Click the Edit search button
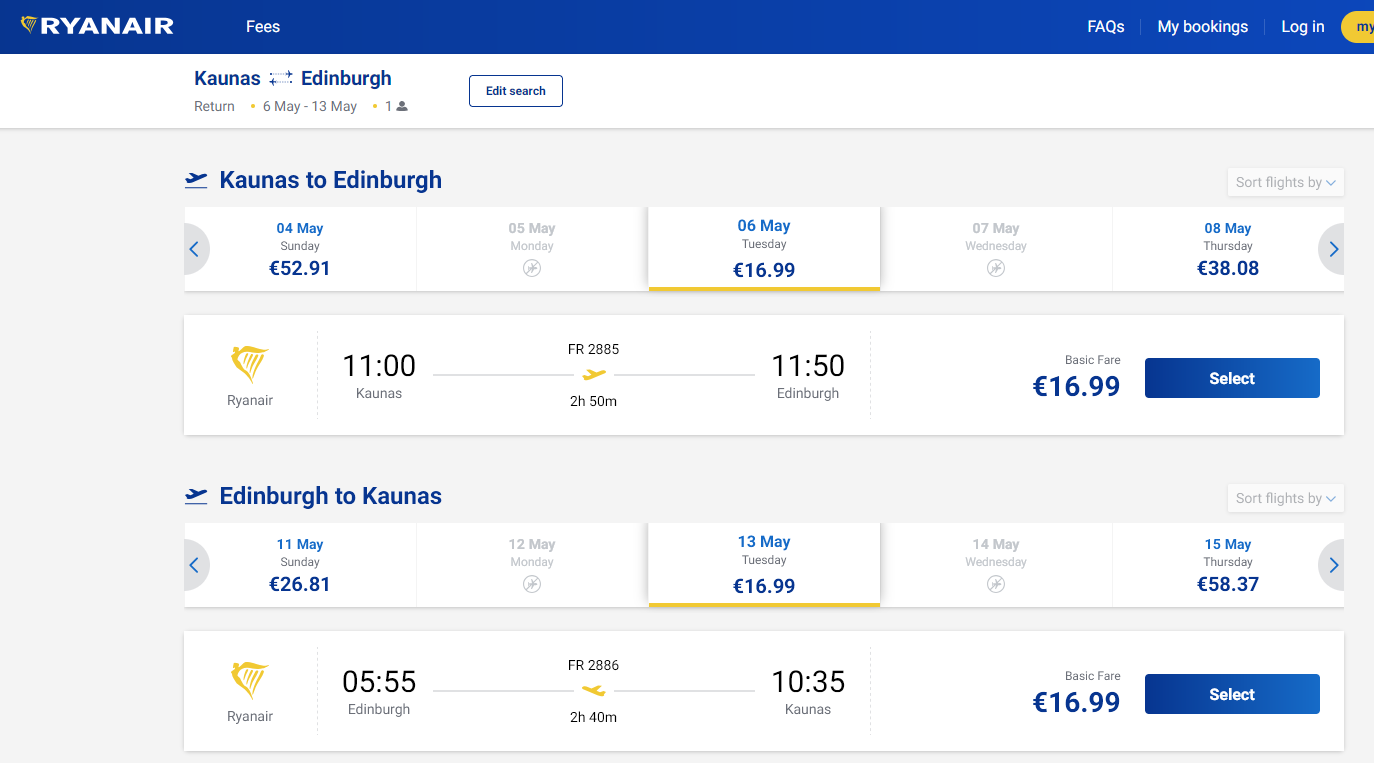 click(x=515, y=91)
